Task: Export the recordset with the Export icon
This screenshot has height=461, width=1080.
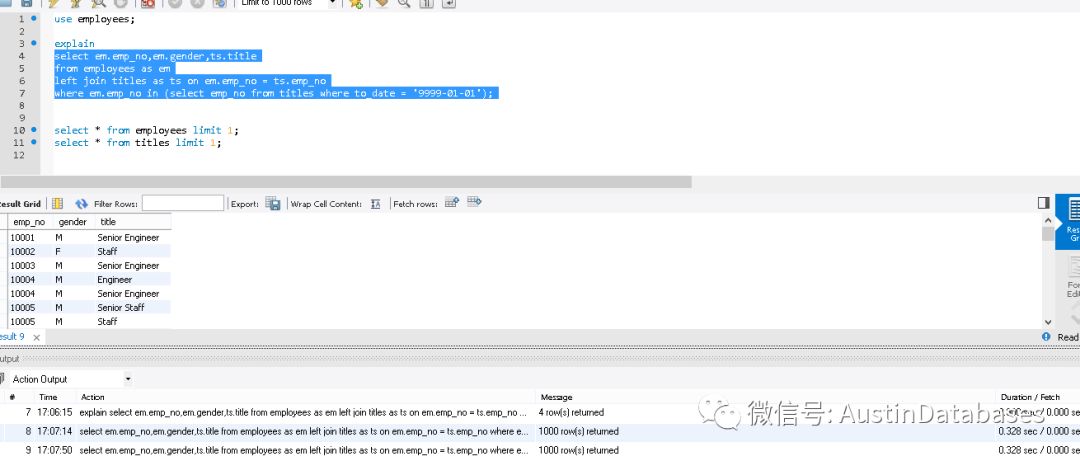Action: coord(273,203)
